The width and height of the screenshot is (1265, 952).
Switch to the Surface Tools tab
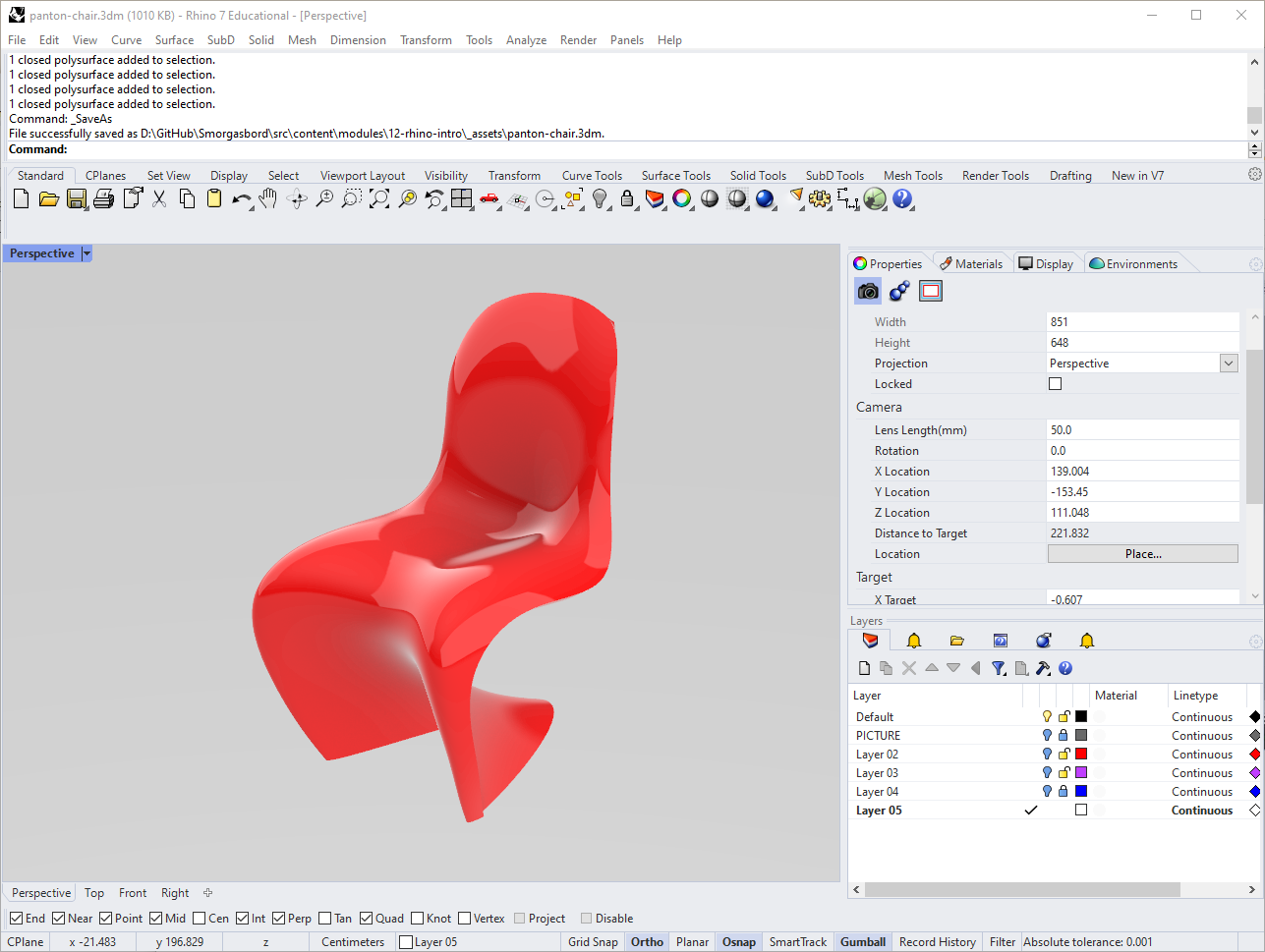coord(676,176)
